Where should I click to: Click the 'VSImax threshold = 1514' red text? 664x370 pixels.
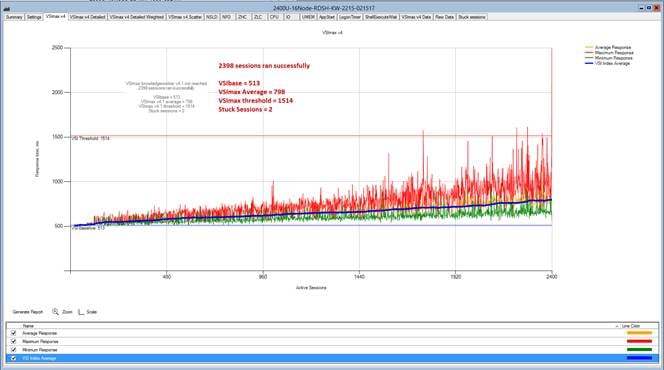pos(255,100)
